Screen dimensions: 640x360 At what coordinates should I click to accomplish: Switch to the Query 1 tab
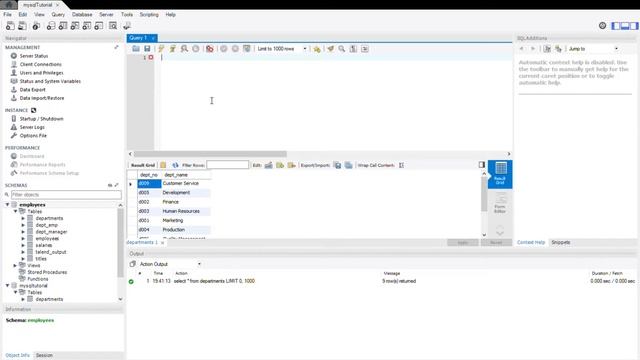pyautogui.click(x=138, y=38)
